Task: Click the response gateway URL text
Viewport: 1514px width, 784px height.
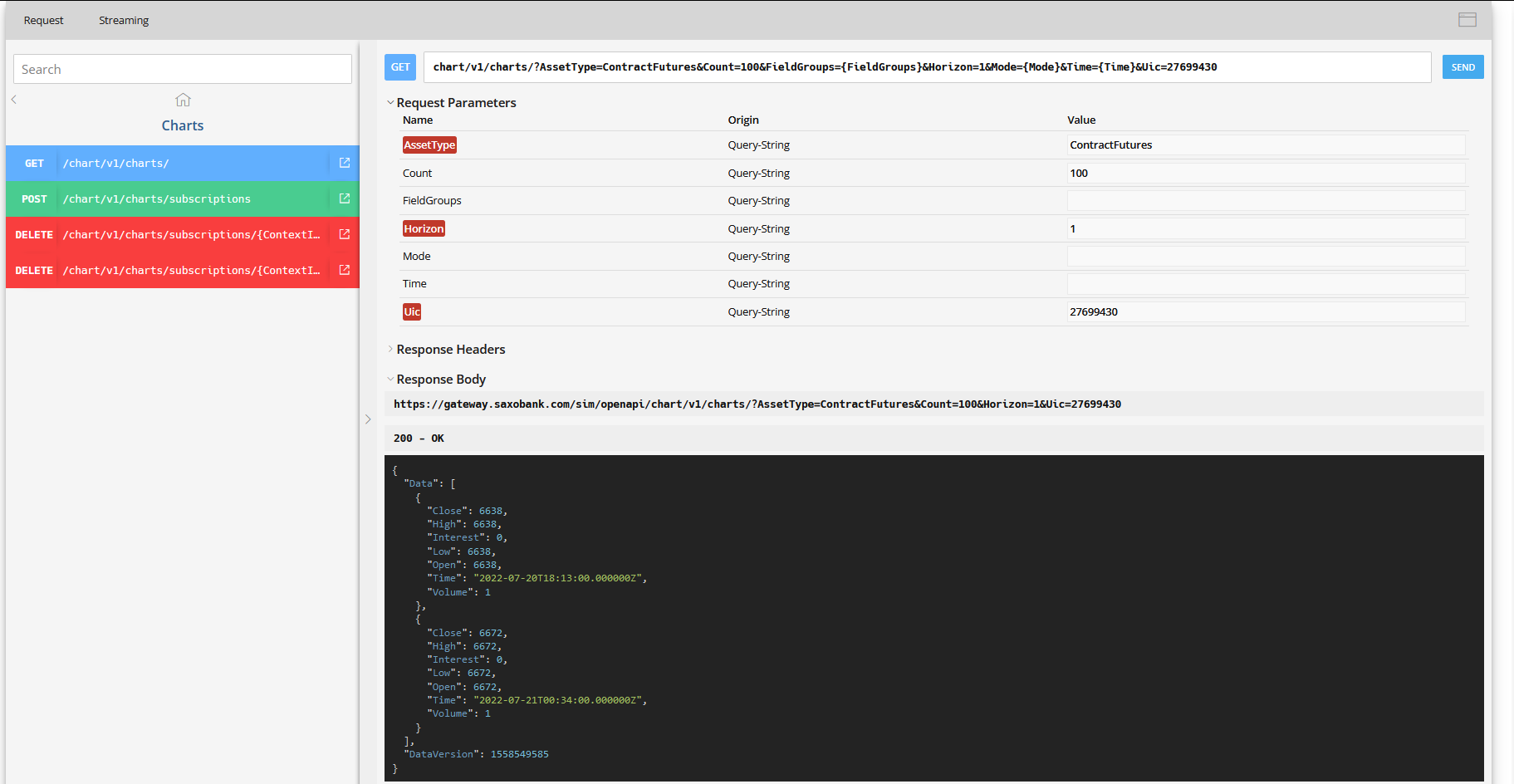Action: tap(757, 404)
